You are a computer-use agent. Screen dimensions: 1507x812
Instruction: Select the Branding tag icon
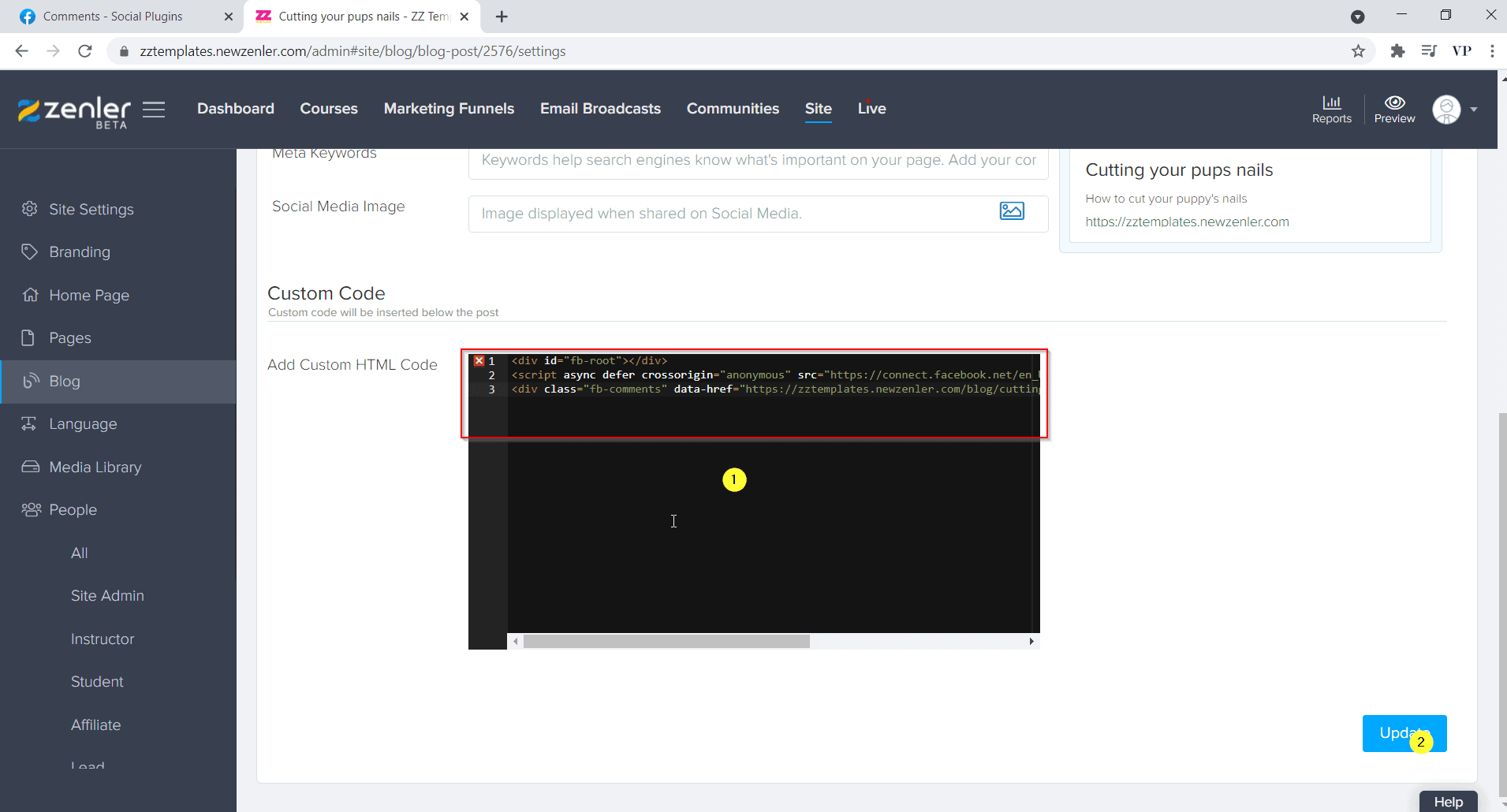coord(29,251)
